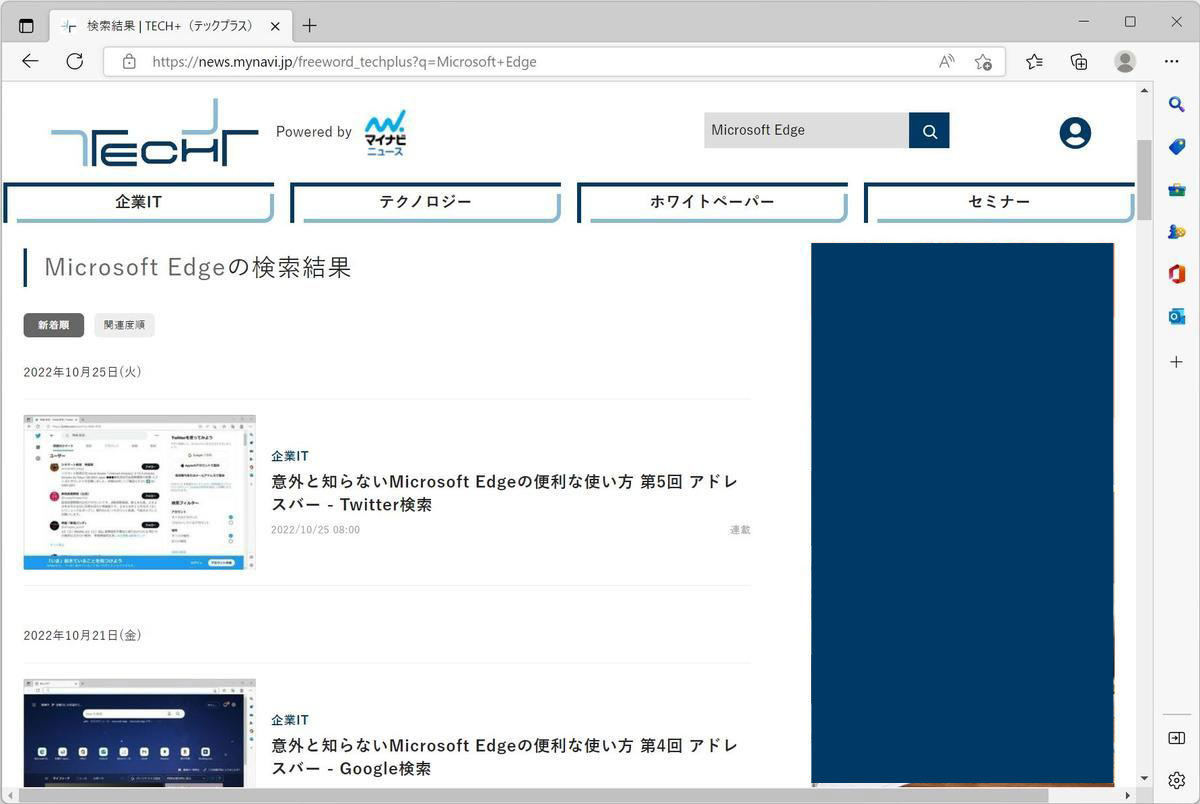The height and width of the screenshot is (804, 1200).
Task: Click the date 2022年10月21日(金)
Action: [x=83, y=636]
